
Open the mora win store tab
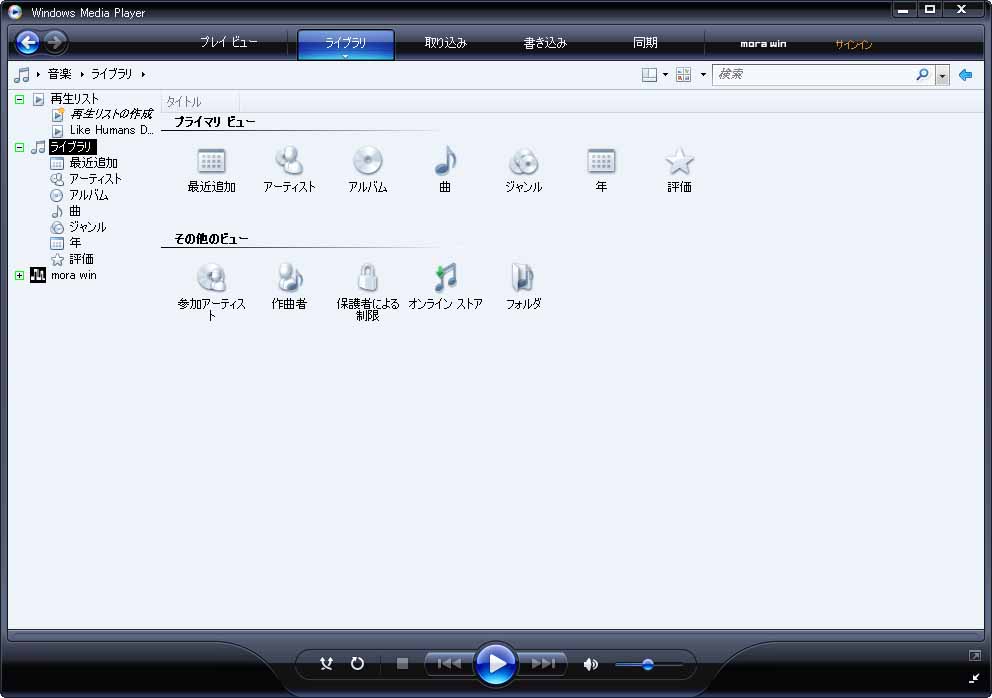coord(763,44)
